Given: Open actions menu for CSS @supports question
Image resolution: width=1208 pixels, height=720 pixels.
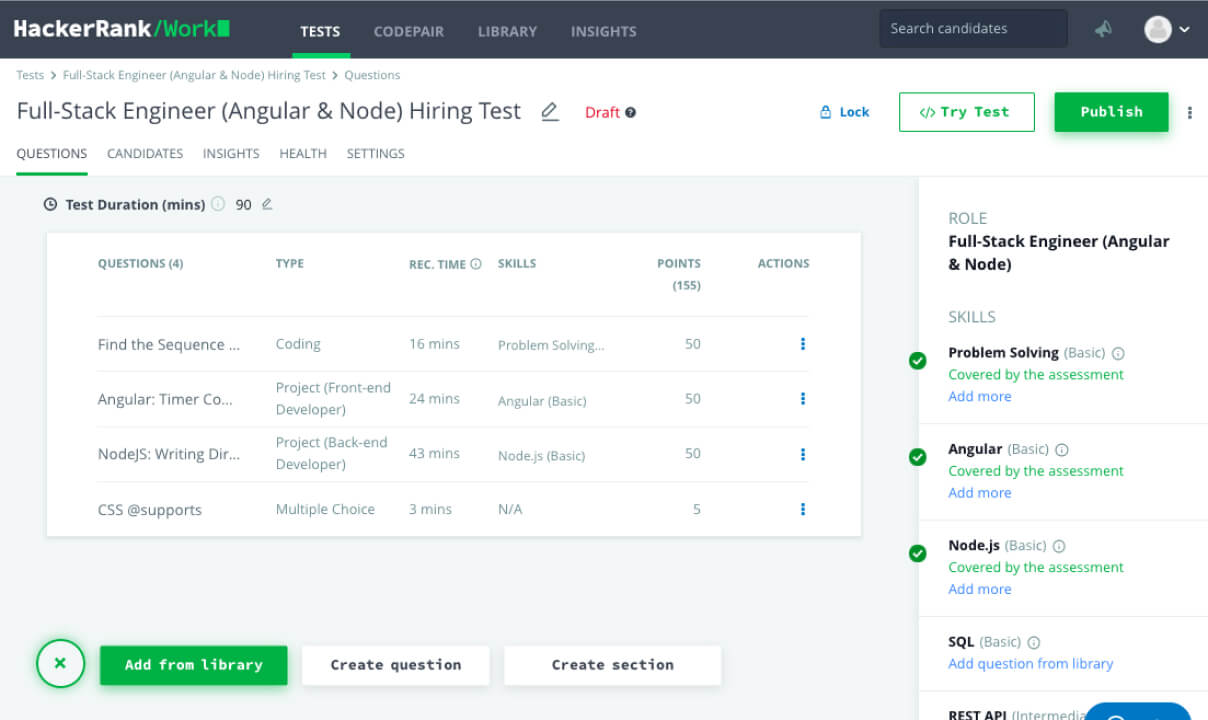Looking at the screenshot, I should tap(802, 509).
